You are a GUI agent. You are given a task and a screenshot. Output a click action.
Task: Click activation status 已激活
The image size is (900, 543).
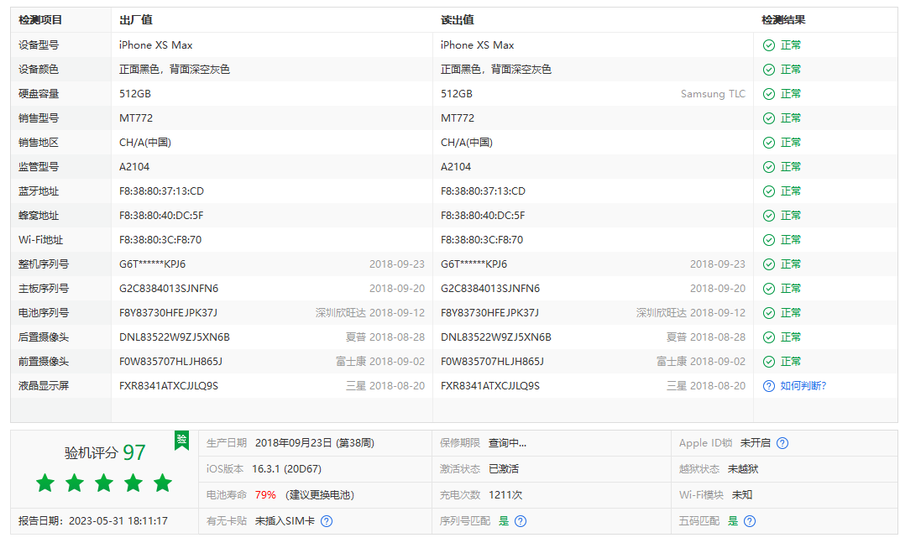point(503,469)
